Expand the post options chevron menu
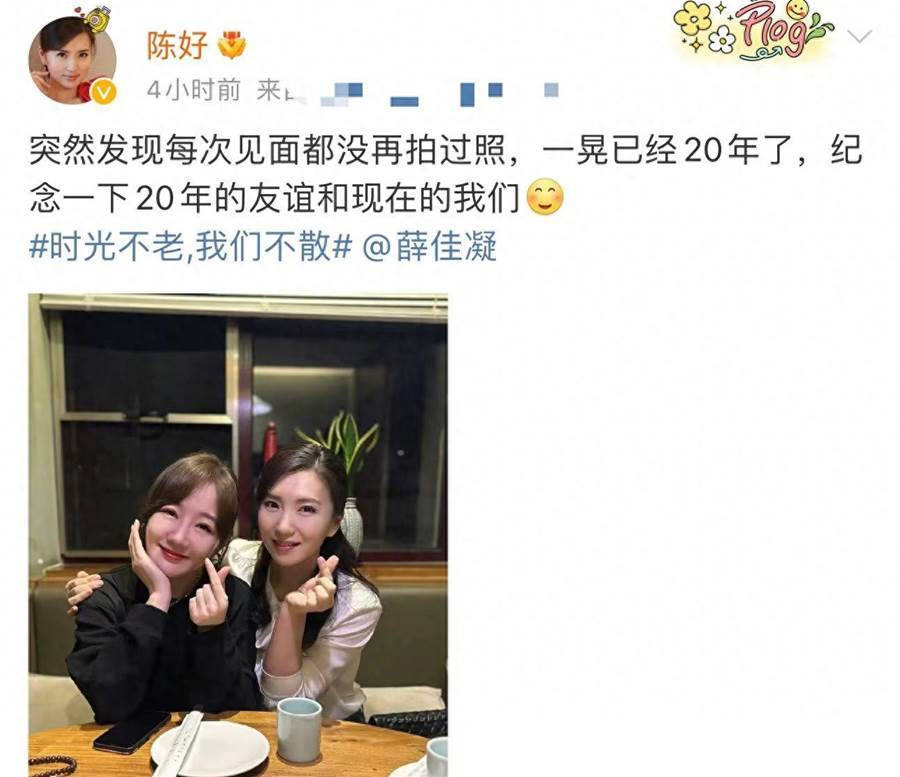Screen dimensions: 900x777 (x=859, y=37)
